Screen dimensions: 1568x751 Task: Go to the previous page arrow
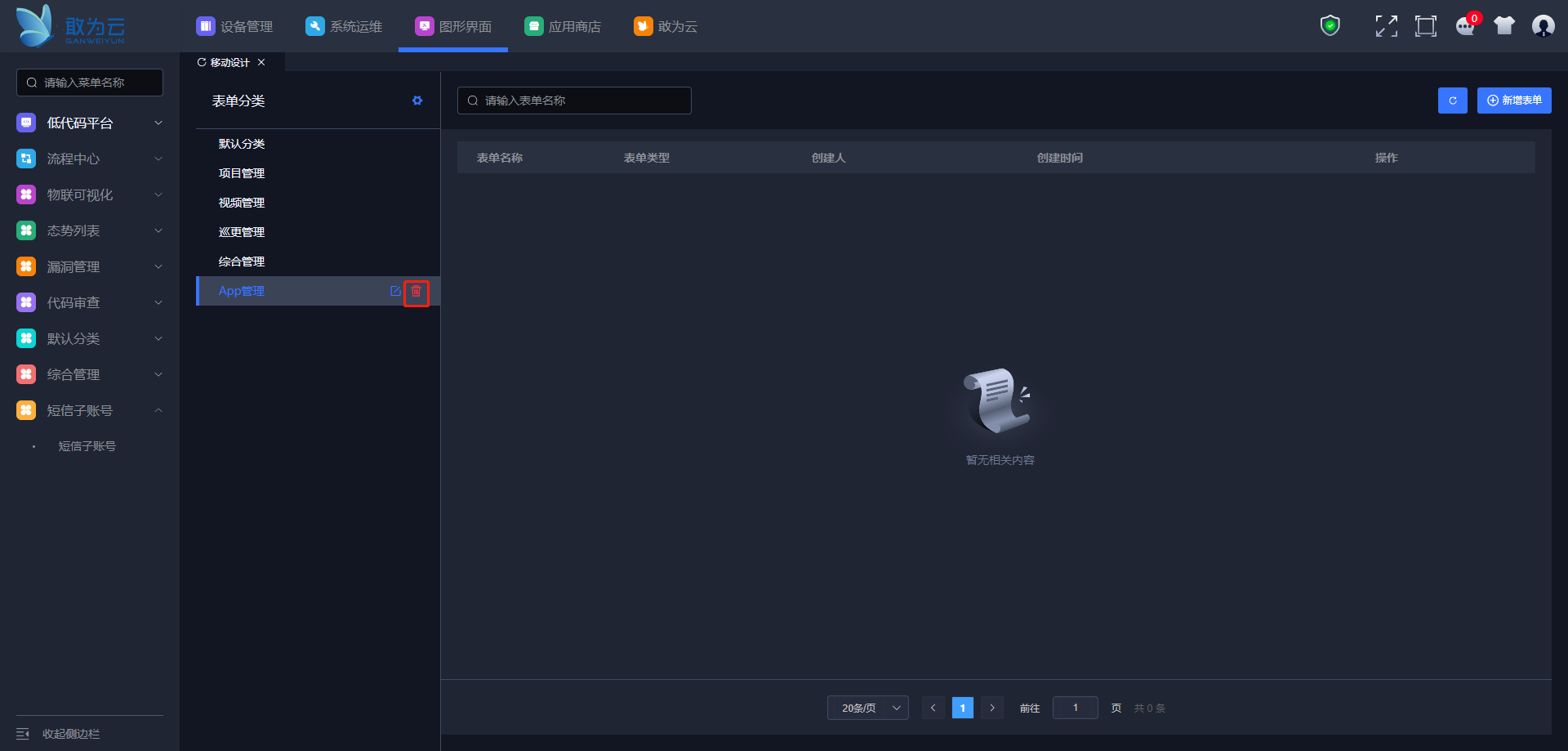(x=933, y=708)
